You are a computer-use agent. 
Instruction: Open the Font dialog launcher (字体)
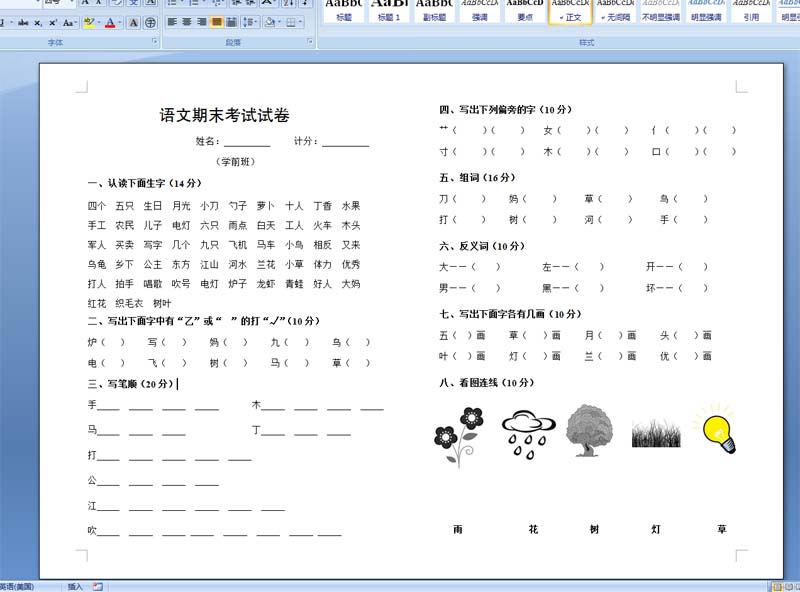[x=155, y=42]
